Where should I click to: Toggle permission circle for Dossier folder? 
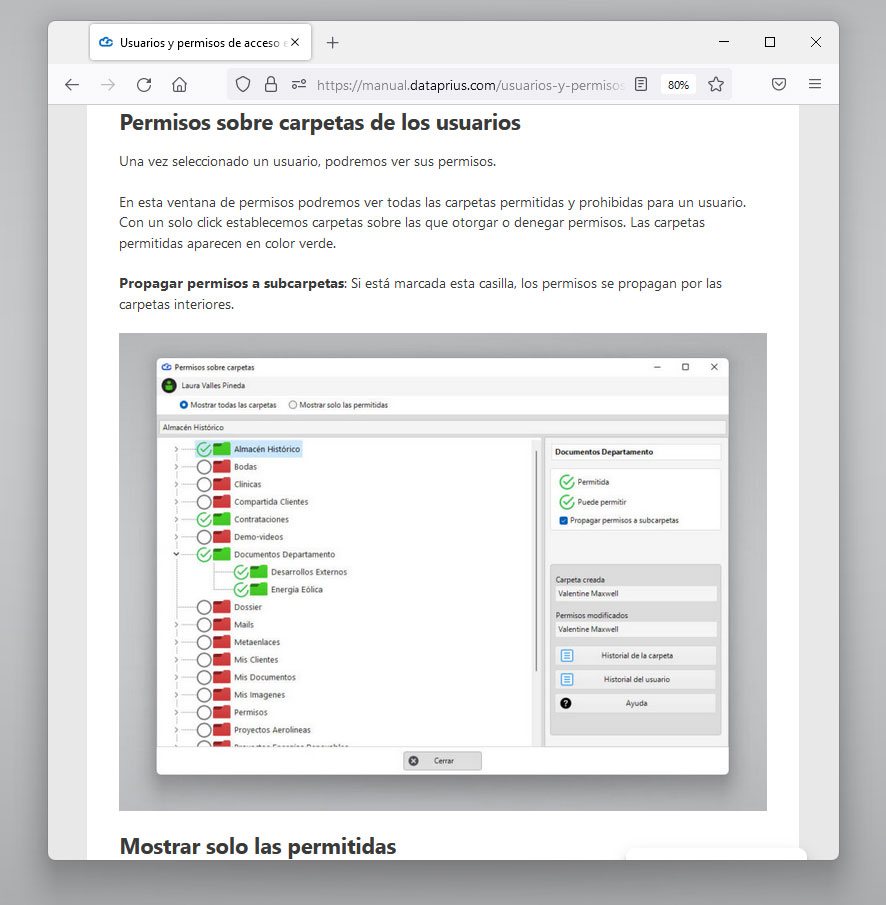click(204, 607)
